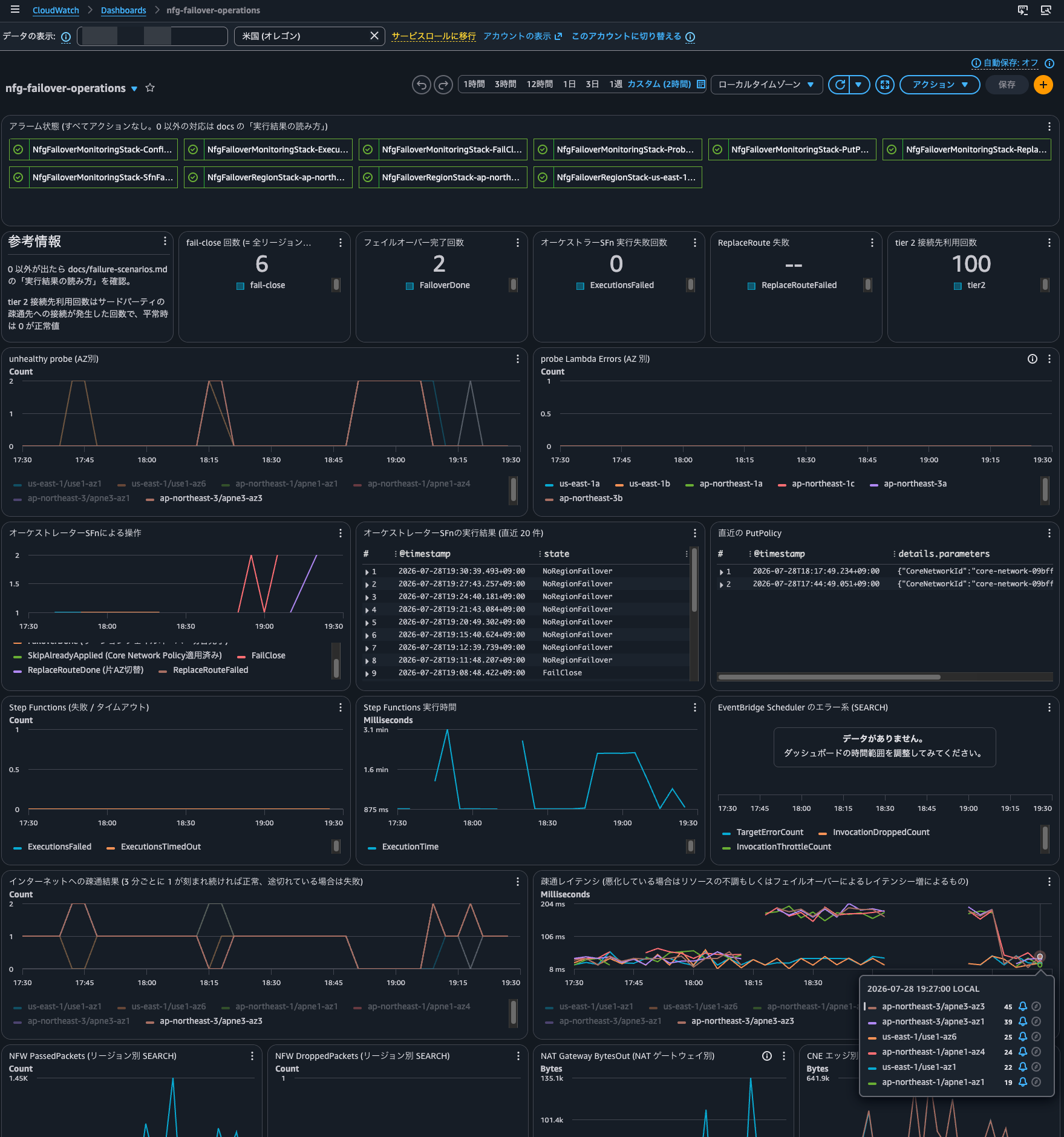
Task: Undo the last dashboard change
Action: click(x=422, y=85)
